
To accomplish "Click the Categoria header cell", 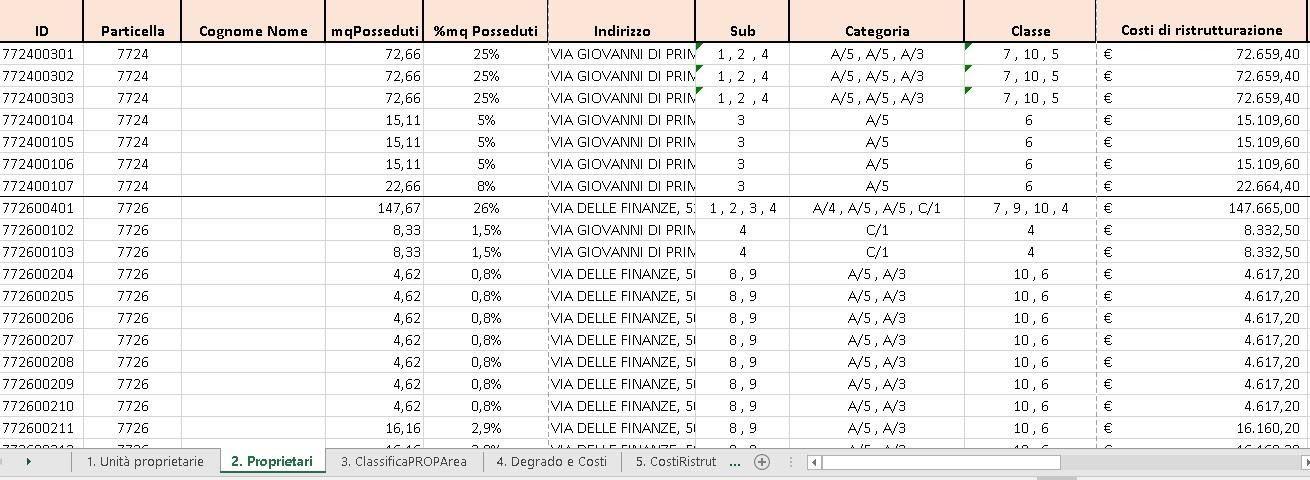I will tap(877, 31).
